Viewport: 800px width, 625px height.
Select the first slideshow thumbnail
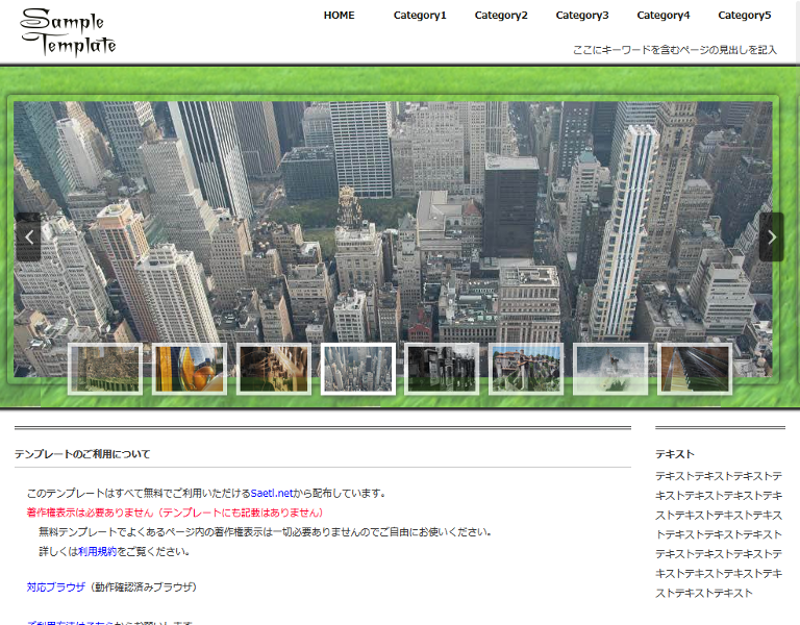coord(105,369)
